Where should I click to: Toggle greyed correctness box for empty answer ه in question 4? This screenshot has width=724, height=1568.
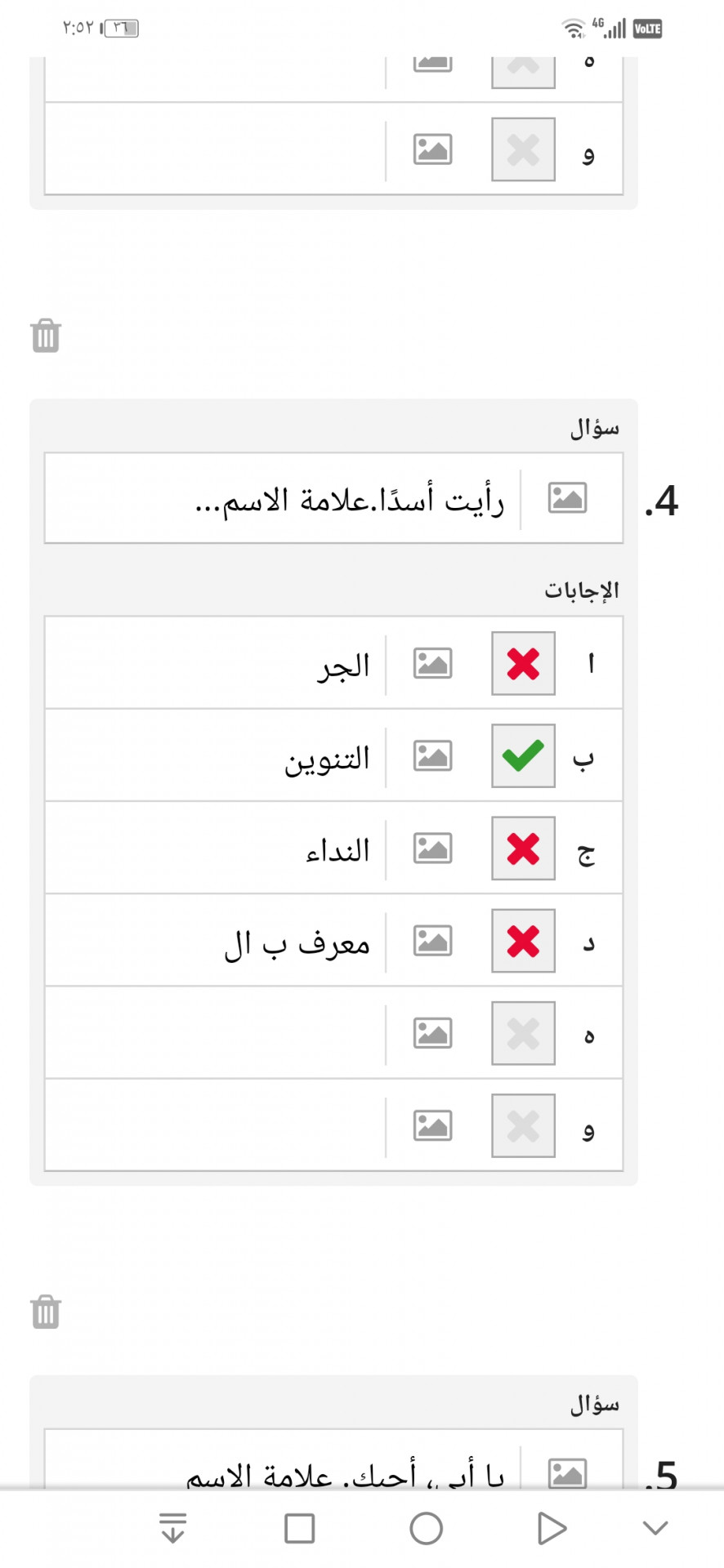523,1033
